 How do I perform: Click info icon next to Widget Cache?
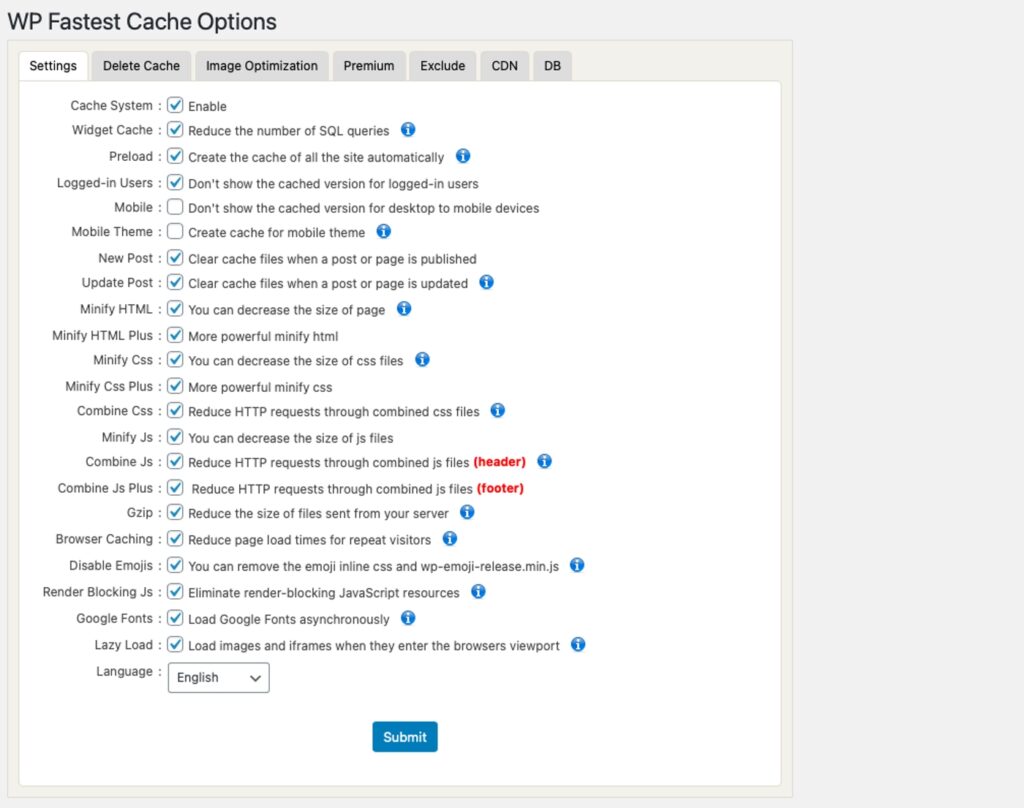tap(408, 130)
